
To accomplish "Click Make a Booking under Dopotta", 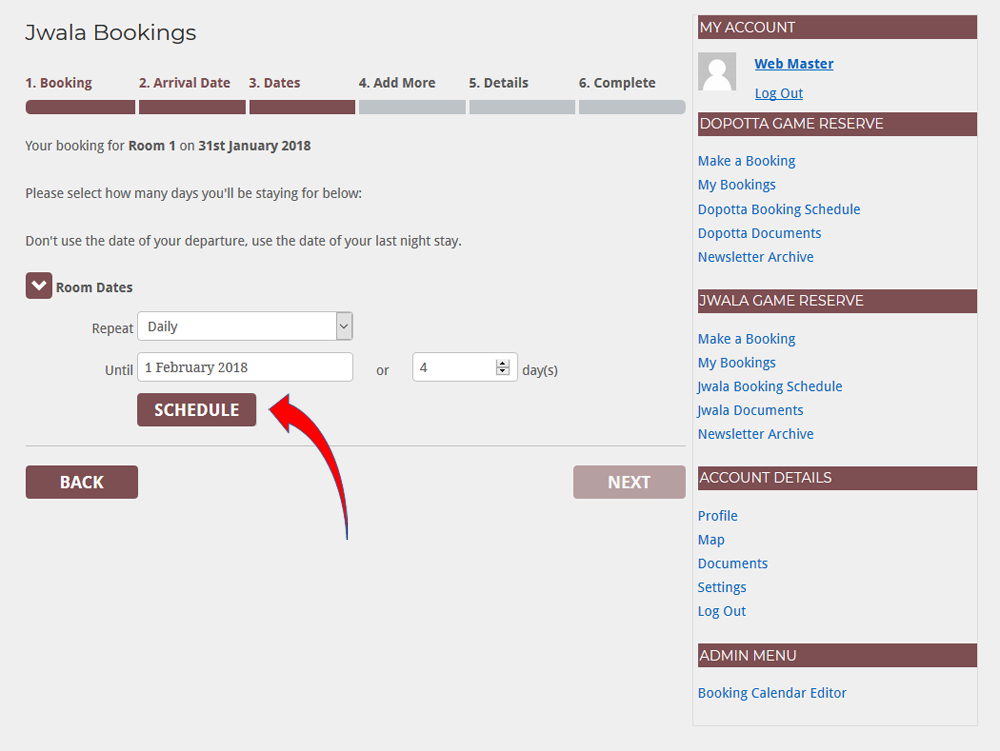I will pyautogui.click(x=746, y=161).
